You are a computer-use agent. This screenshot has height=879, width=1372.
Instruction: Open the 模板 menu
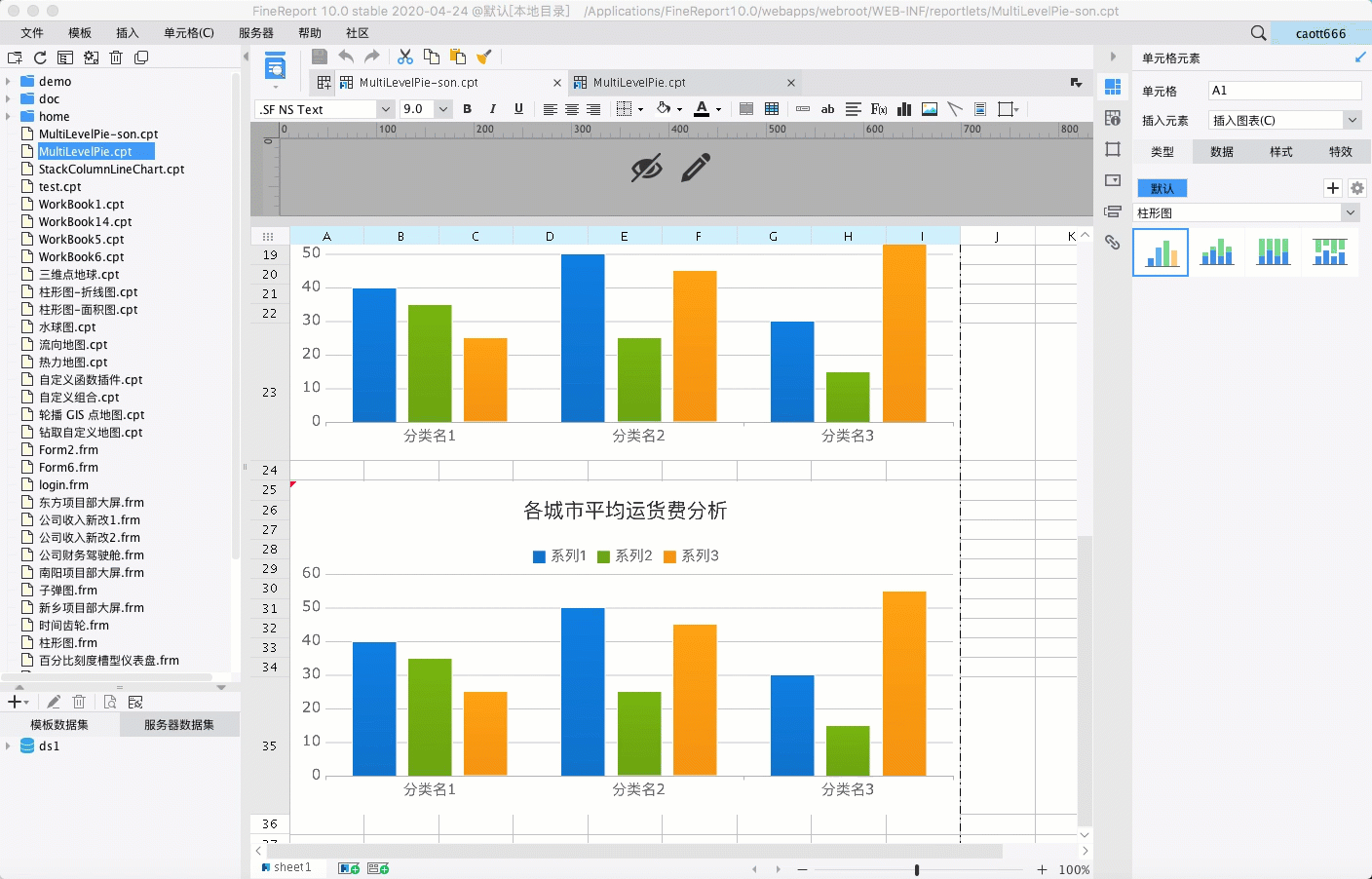click(80, 33)
